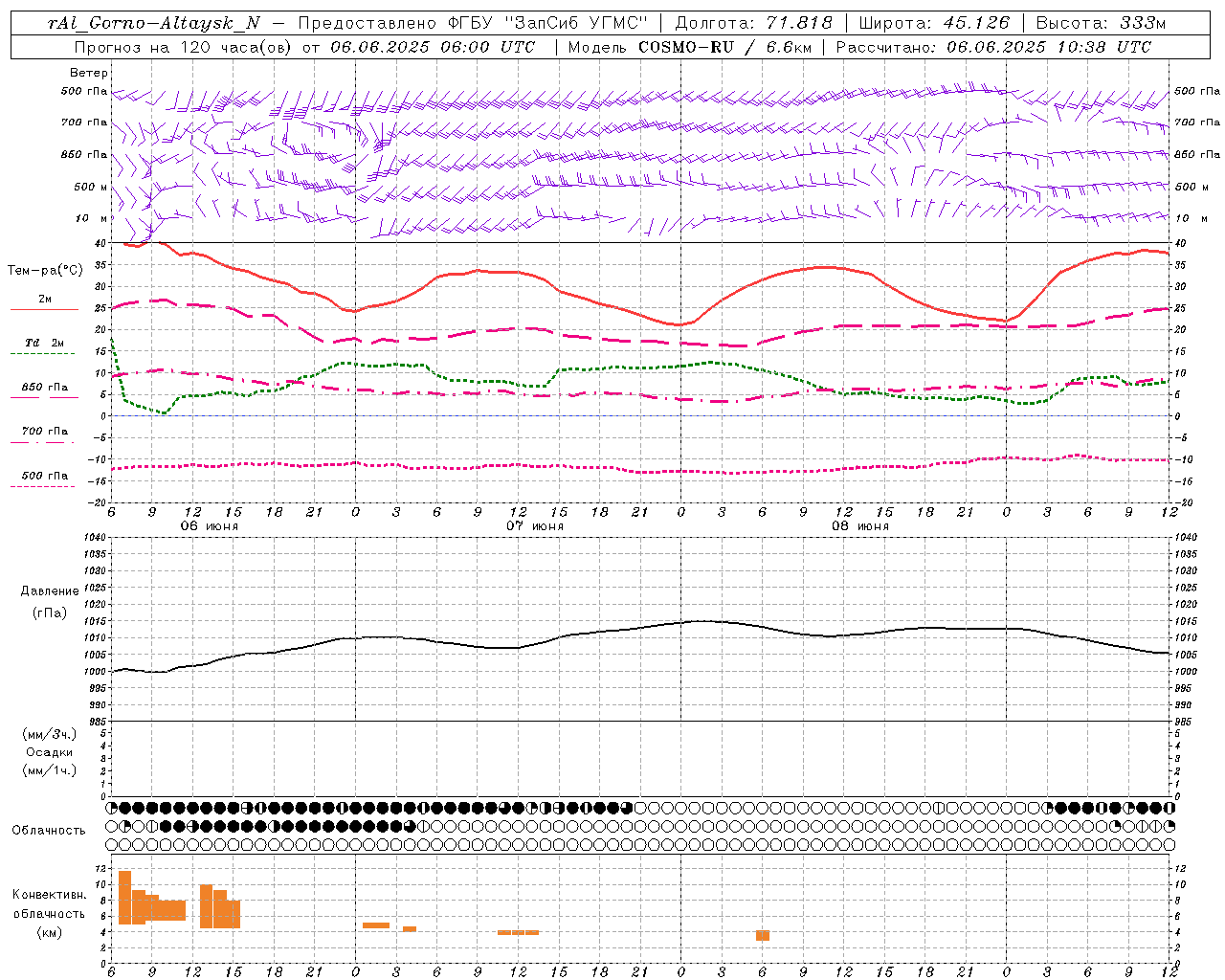Click the Осадки precipitation label
Screen dimensions: 1225x980
50,752
